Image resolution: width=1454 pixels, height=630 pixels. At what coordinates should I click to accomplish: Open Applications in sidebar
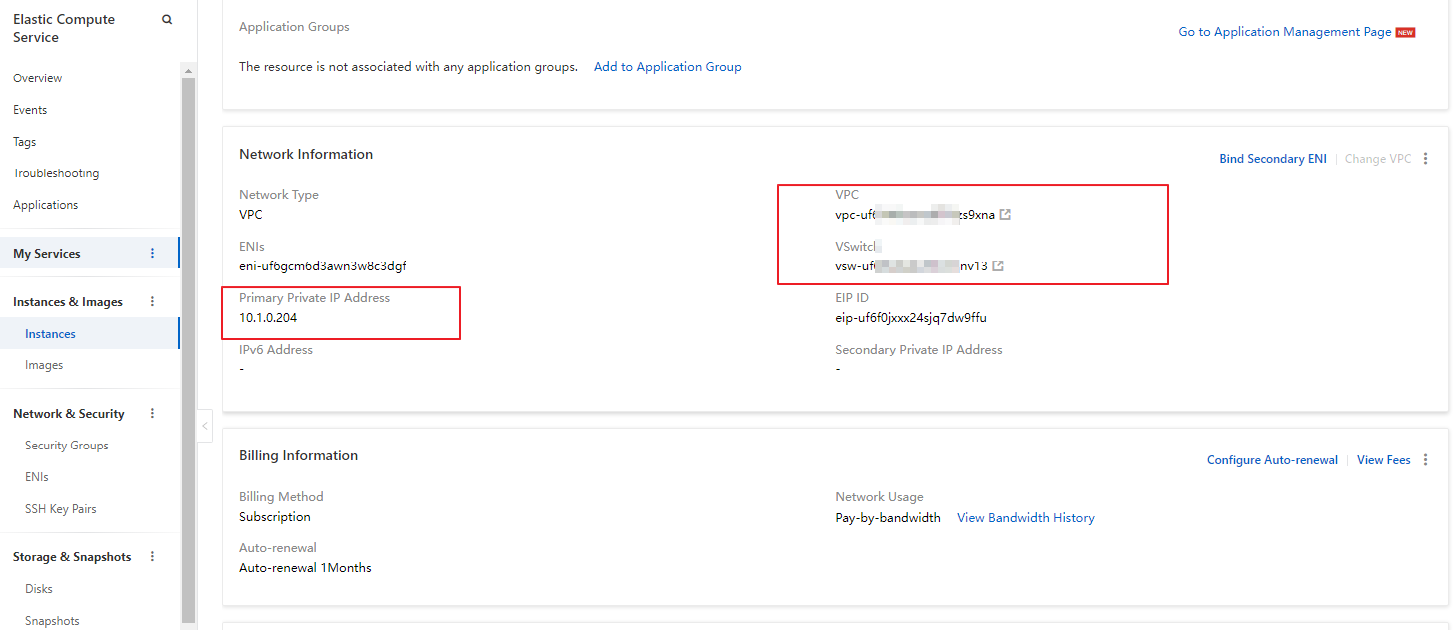[45, 205]
